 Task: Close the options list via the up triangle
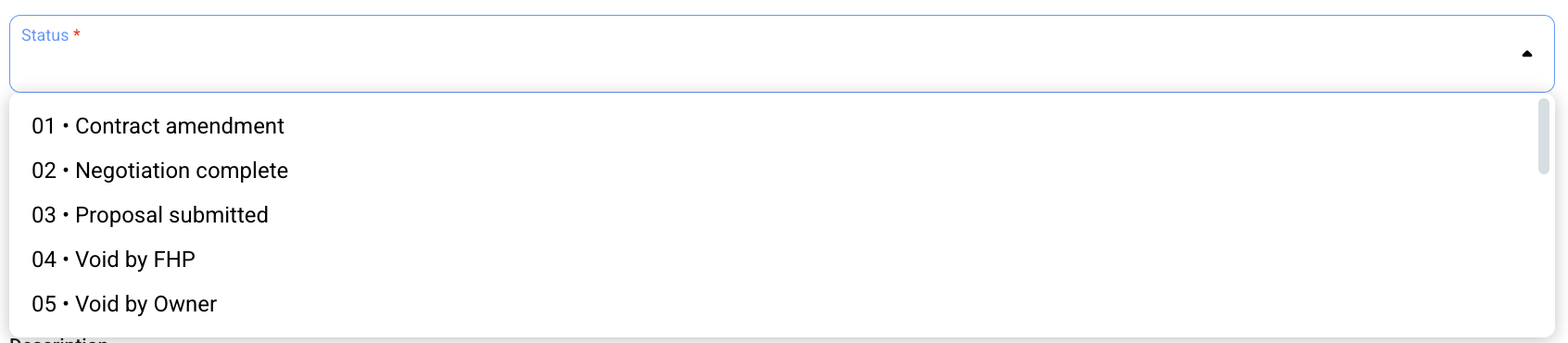[1526, 54]
